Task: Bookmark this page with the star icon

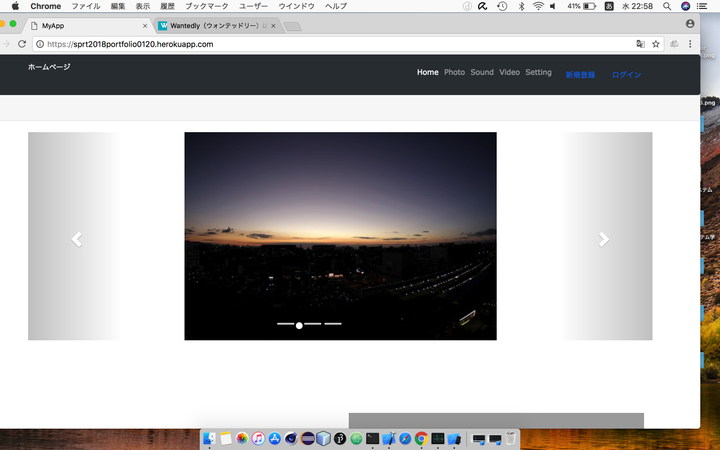Action: pyautogui.click(x=656, y=44)
